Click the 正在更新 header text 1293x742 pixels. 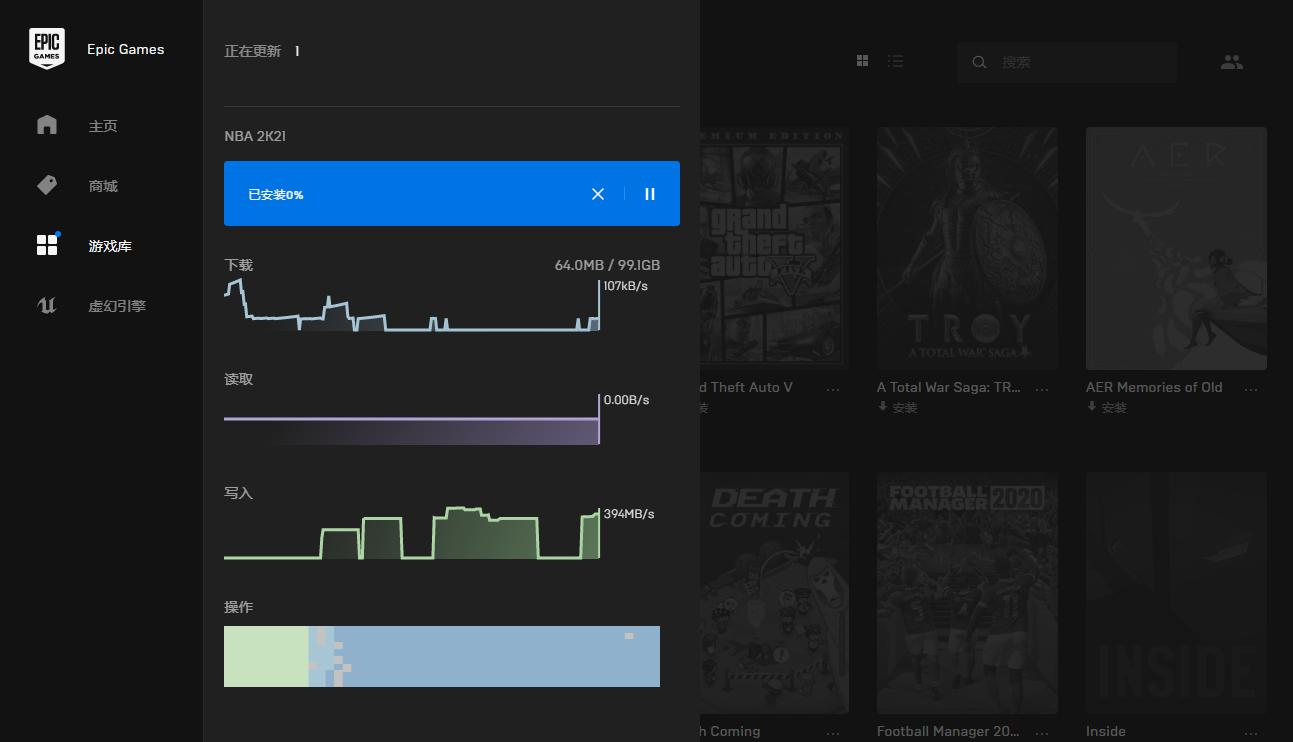(x=253, y=51)
